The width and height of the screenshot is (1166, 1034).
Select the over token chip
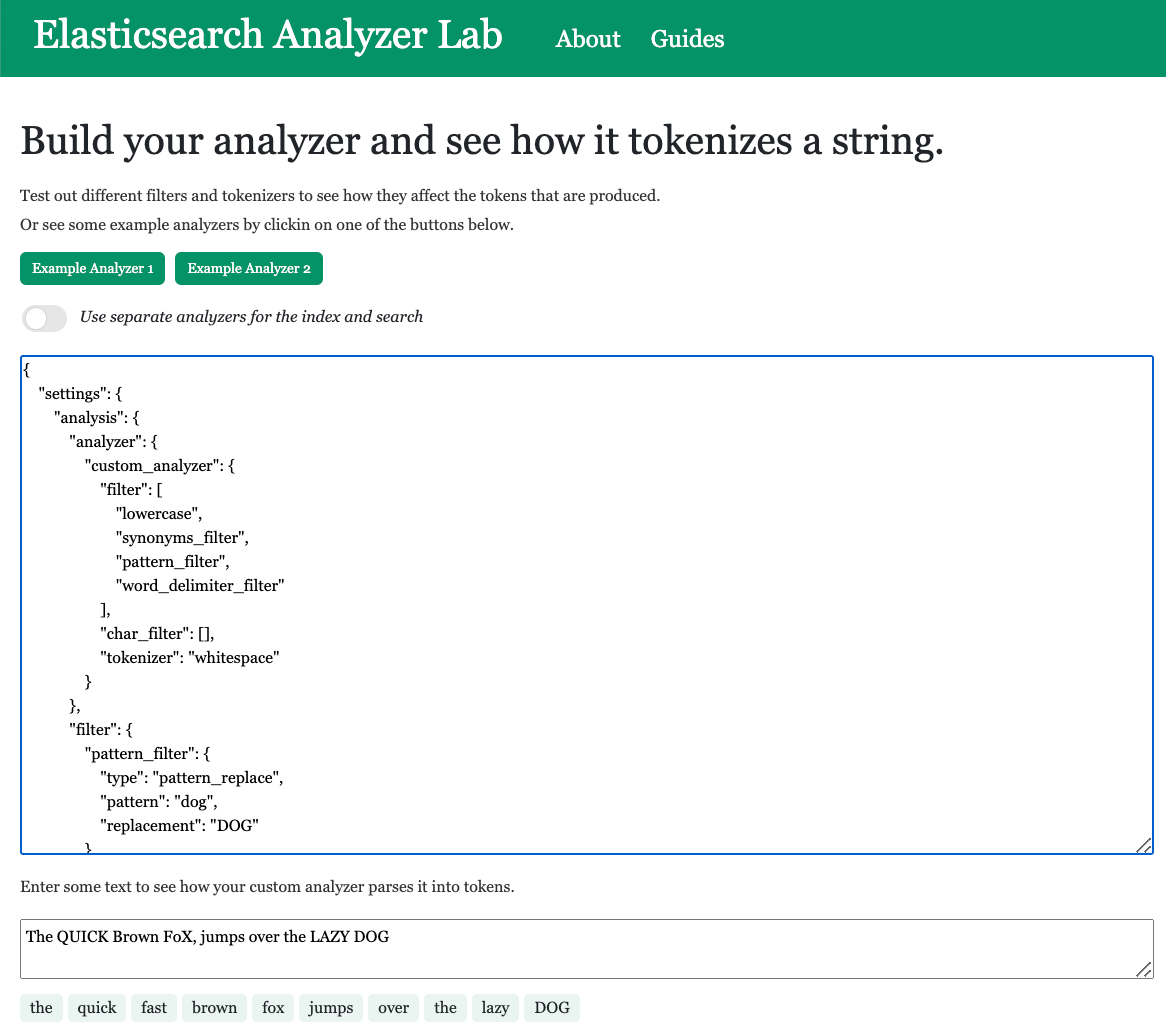pos(393,1007)
